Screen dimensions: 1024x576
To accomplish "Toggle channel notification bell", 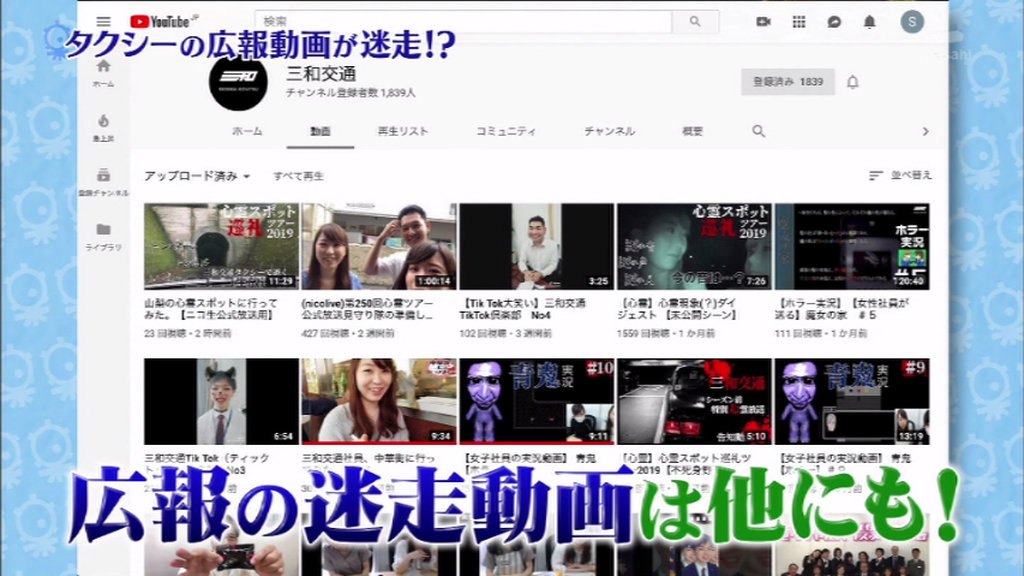I will pos(853,82).
